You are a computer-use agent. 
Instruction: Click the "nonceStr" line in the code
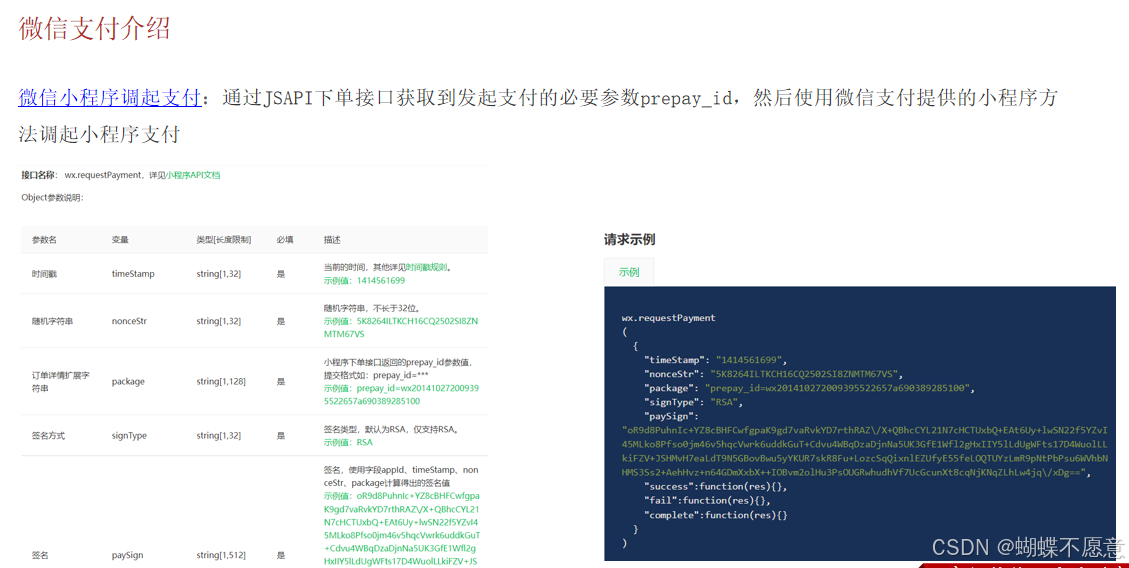[773, 374]
